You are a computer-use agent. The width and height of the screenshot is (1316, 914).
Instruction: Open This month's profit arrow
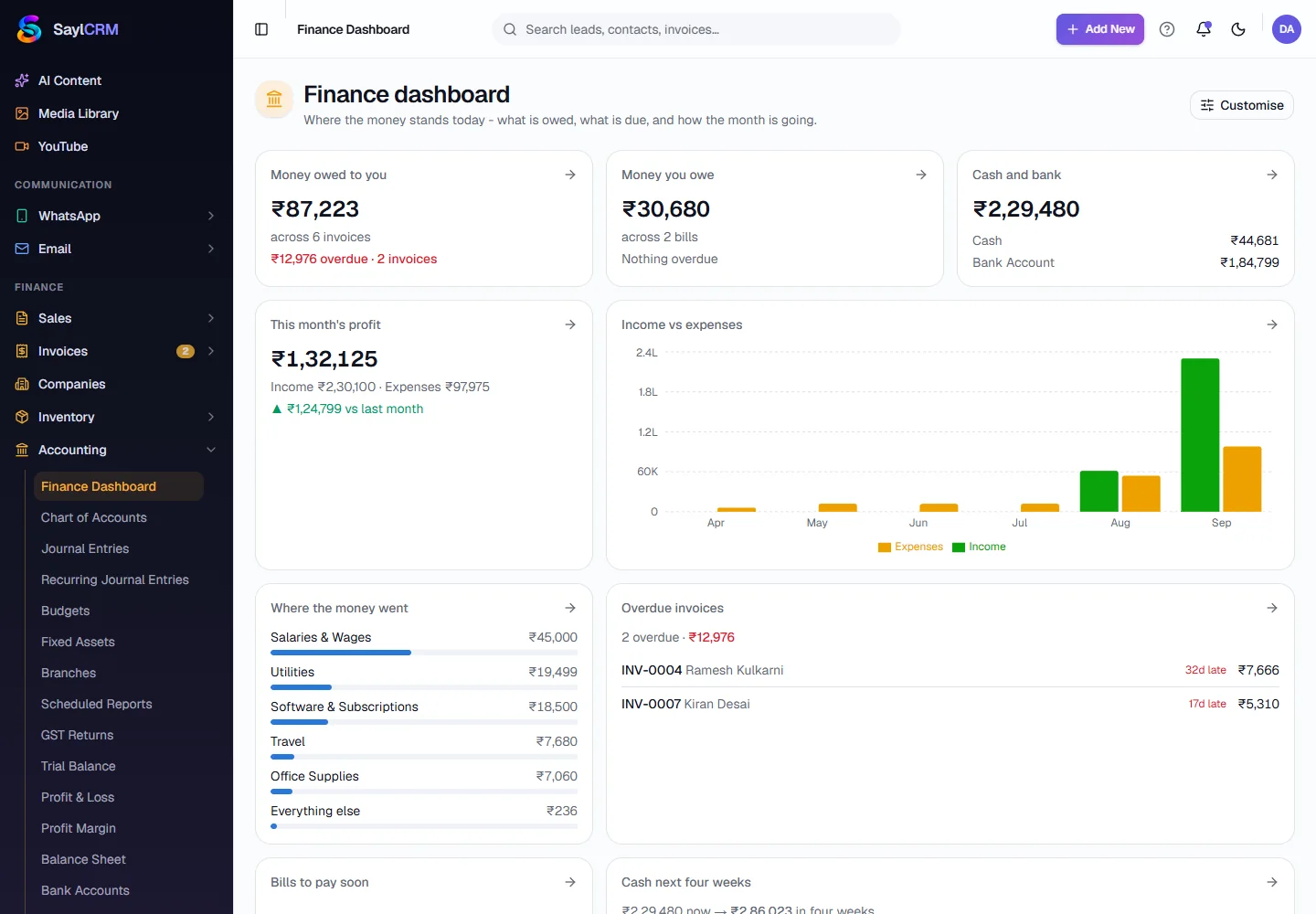pos(570,324)
